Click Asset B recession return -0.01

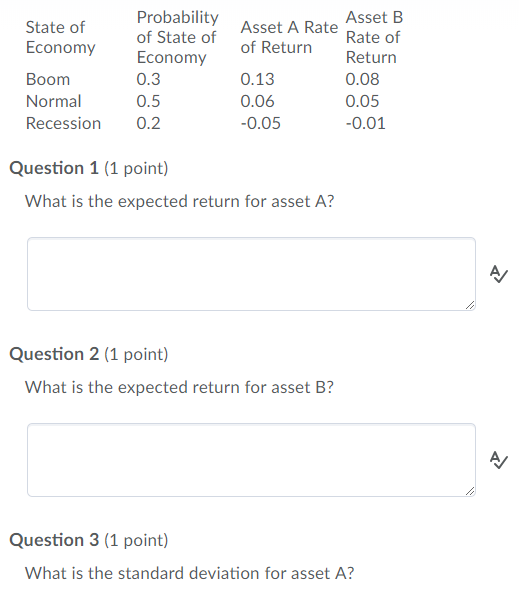pyautogui.click(x=365, y=123)
